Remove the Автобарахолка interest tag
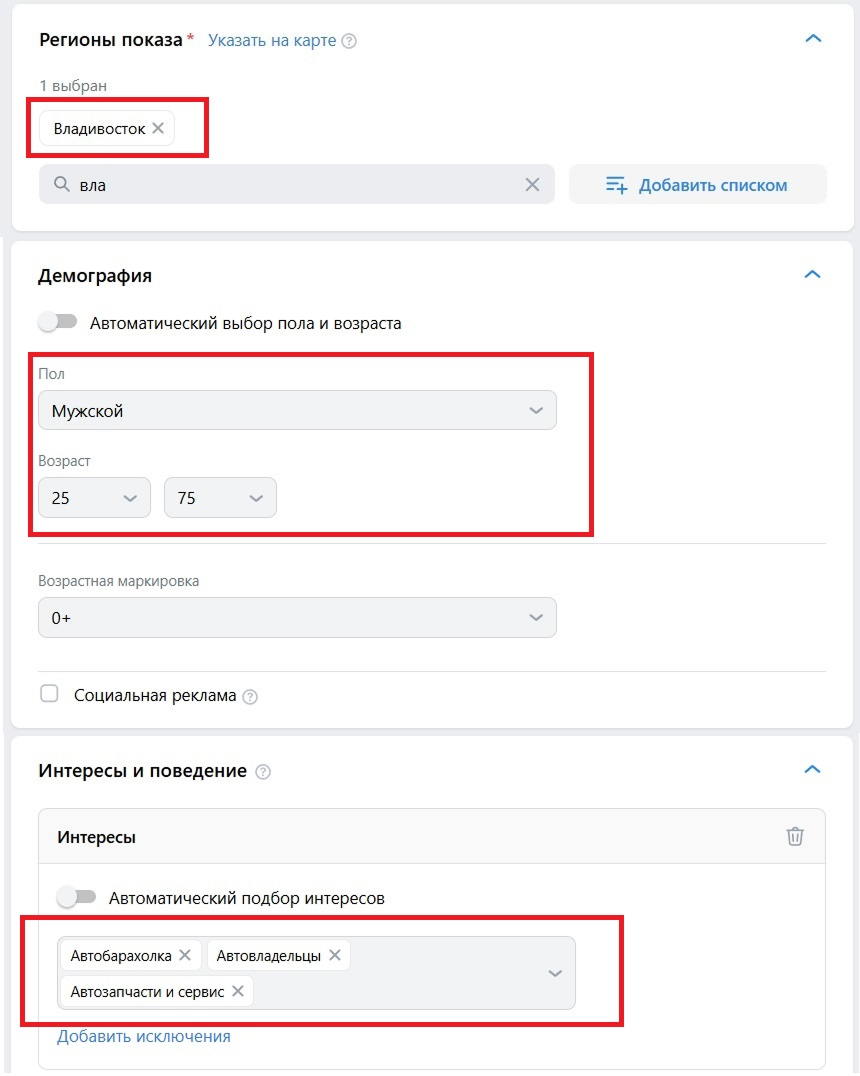The width and height of the screenshot is (860, 1076). [185, 956]
